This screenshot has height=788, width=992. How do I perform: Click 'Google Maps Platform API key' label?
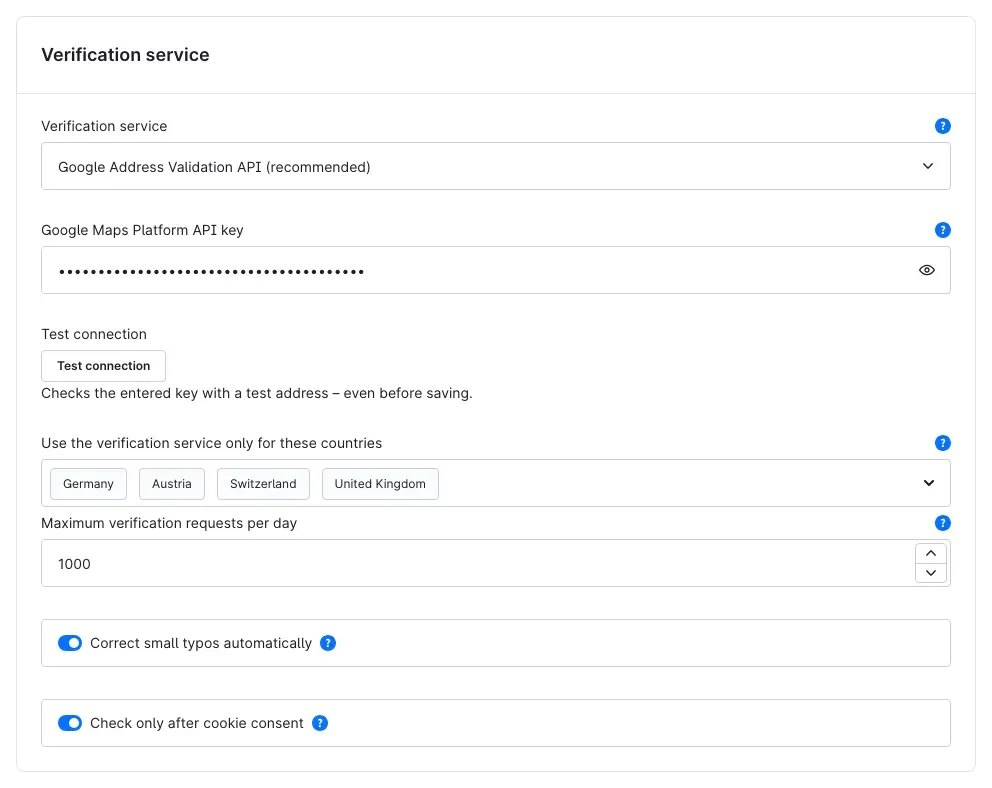point(142,230)
